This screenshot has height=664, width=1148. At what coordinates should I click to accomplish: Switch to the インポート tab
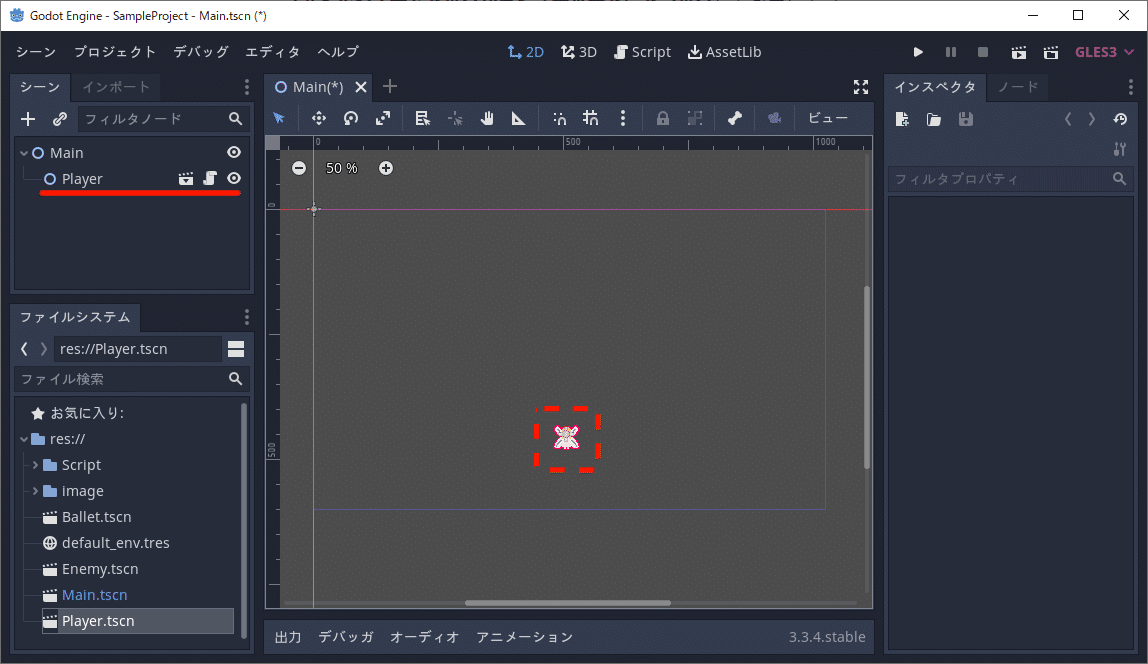[x=116, y=87]
